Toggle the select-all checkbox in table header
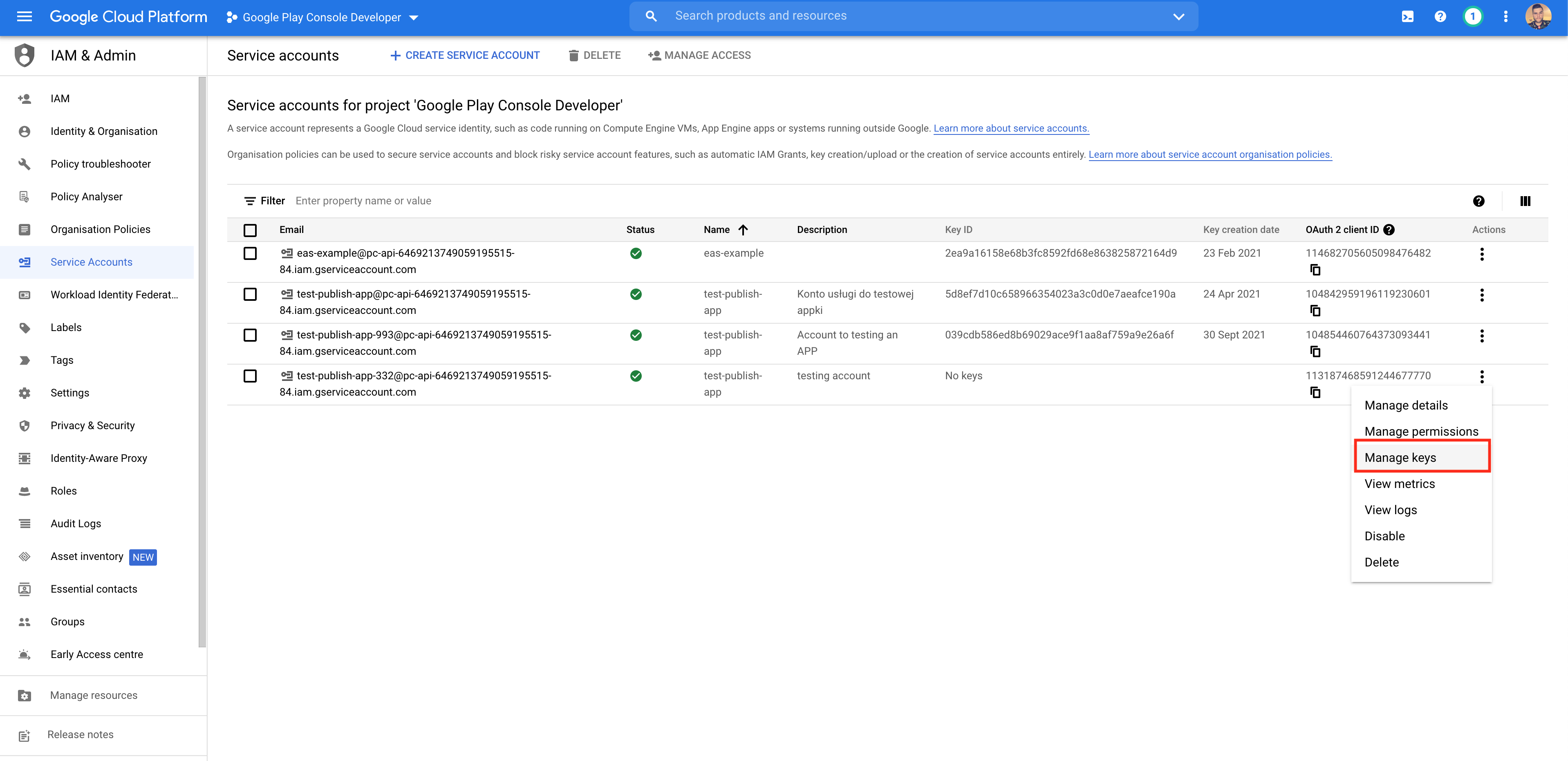Screen dimensions: 1568x761 coord(250,230)
